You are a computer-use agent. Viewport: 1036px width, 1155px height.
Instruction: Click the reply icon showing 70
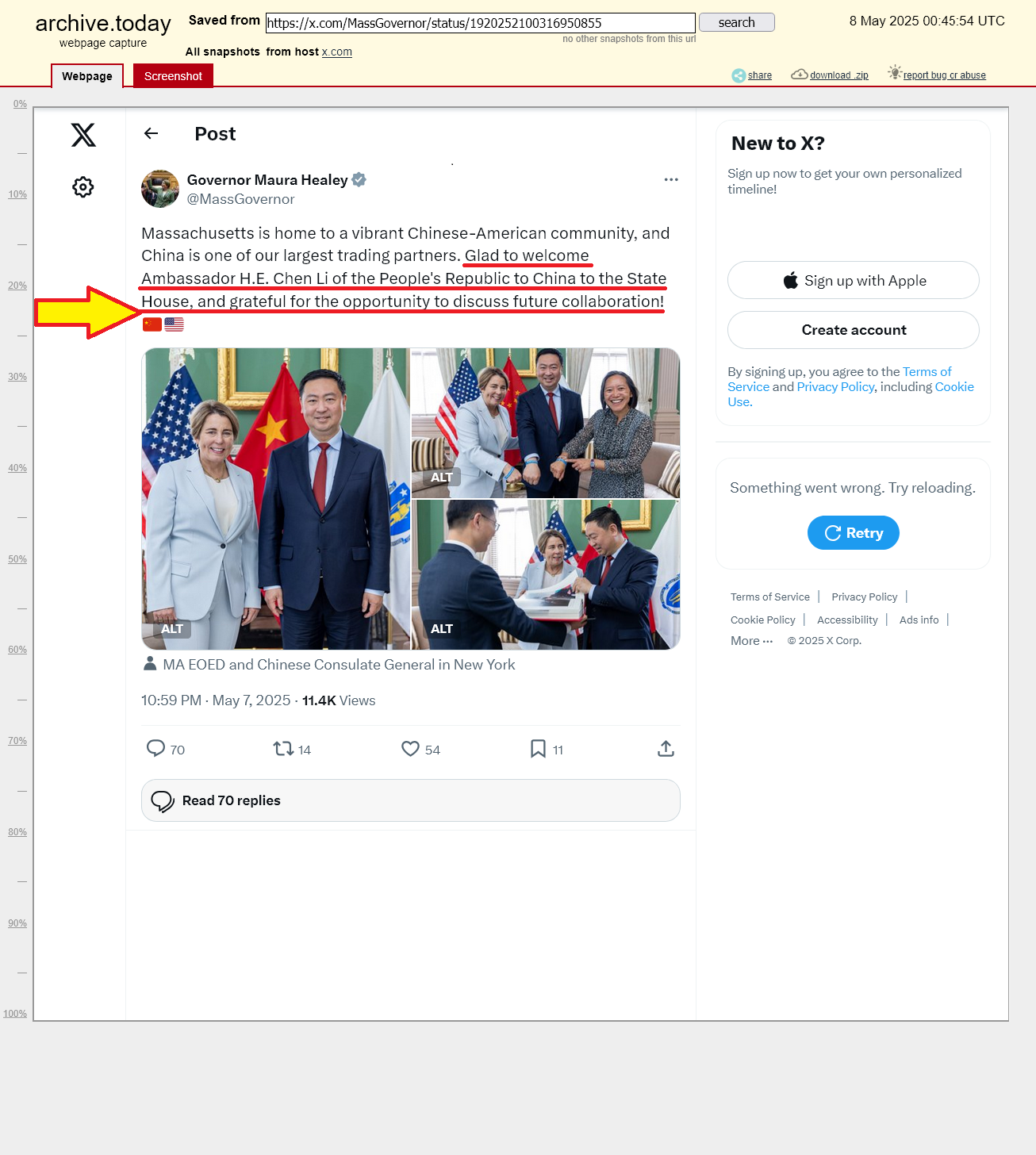(155, 748)
